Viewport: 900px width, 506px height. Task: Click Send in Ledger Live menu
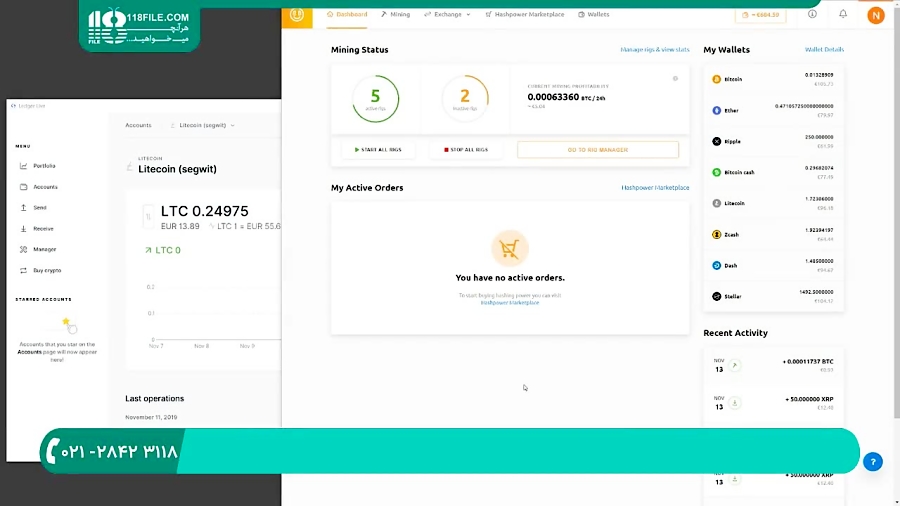pyautogui.click(x=33, y=208)
